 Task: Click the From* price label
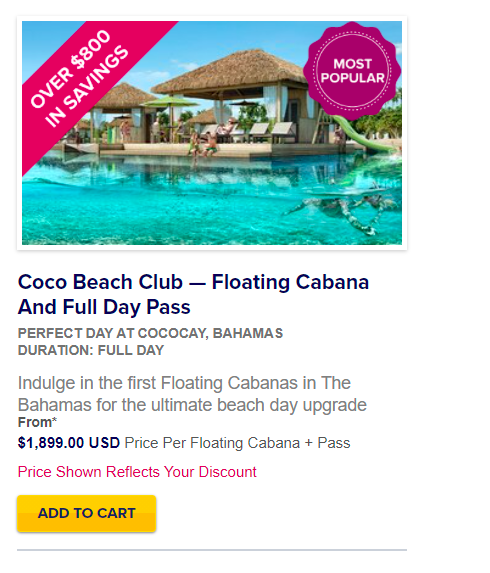37,422
